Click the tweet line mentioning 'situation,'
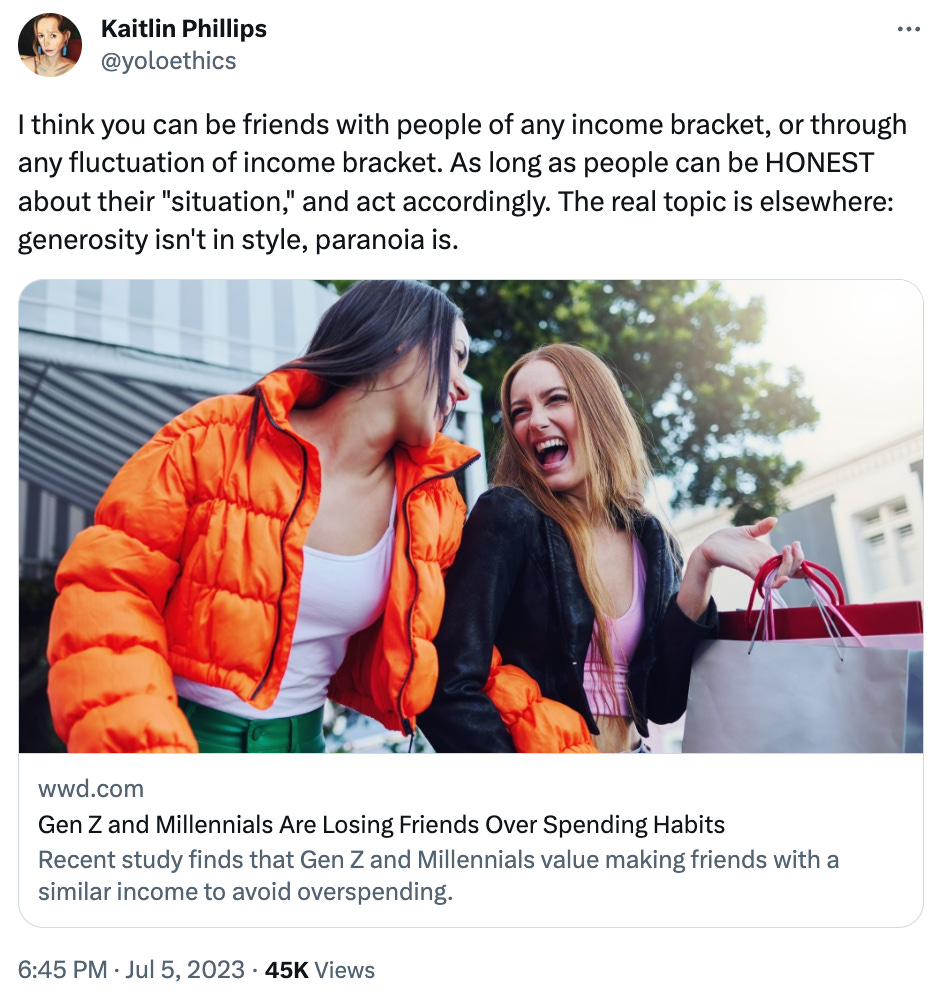The width and height of the screenshot is (942, 1002). tap(455, 201)
